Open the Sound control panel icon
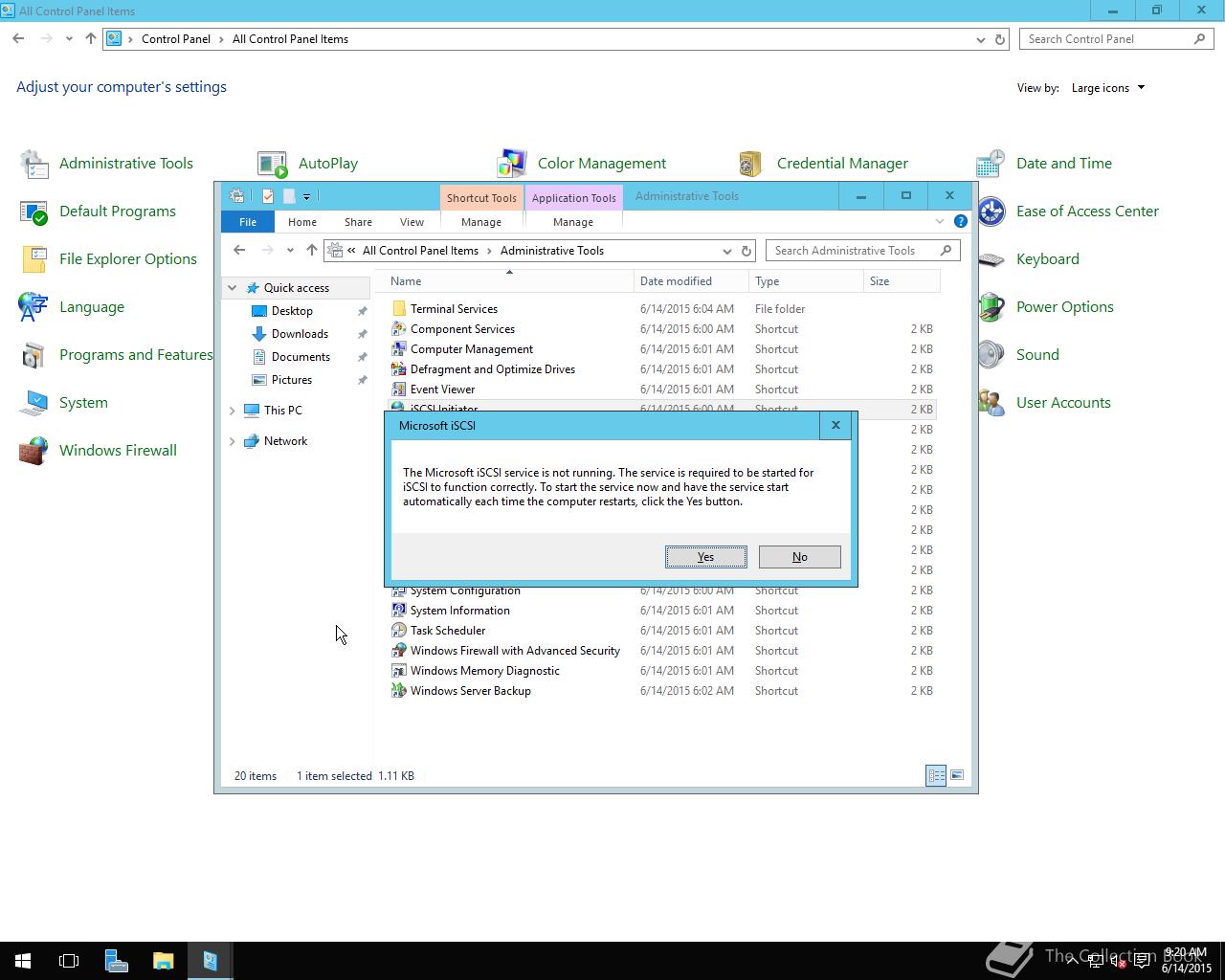The width and height of the screenshot is (1225, 980). coord(991,355)
